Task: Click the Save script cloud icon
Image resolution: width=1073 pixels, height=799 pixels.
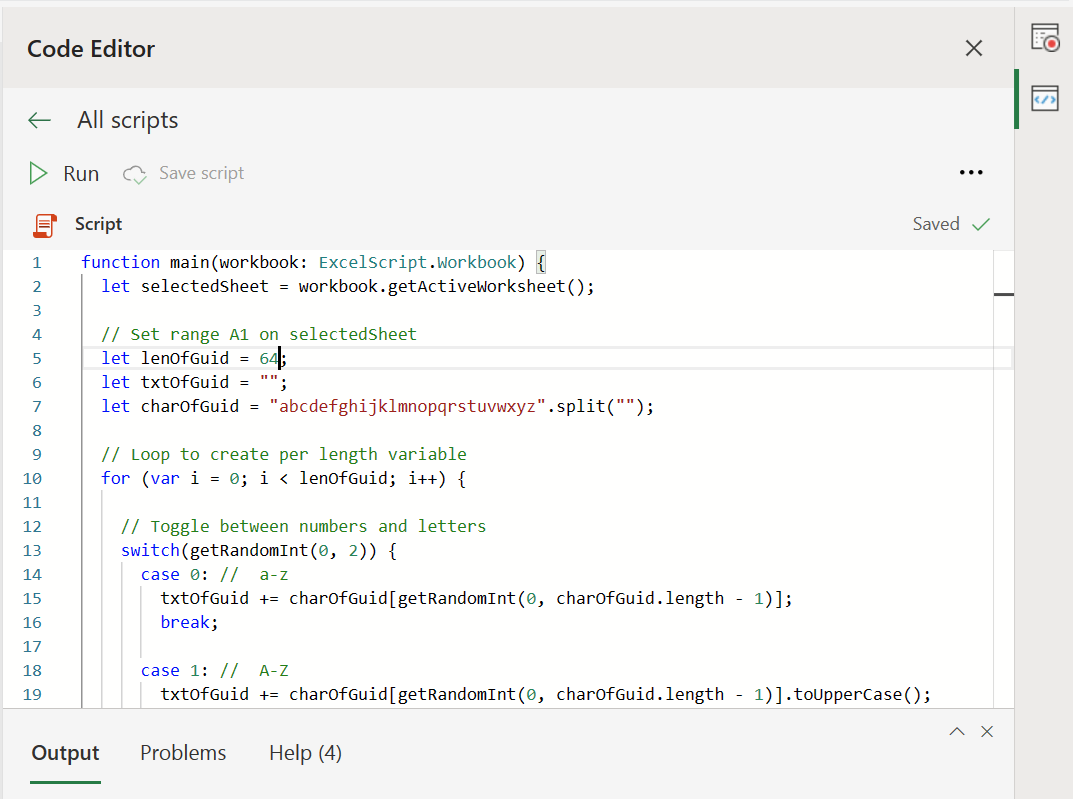Action: pos(134,174)
